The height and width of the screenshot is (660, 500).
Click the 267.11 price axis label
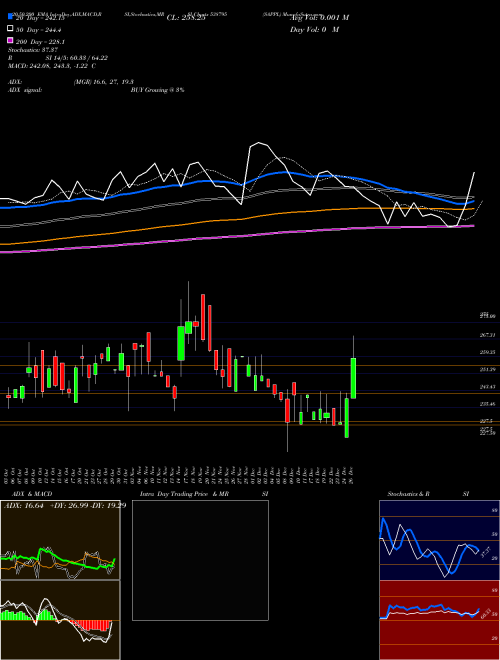(487, 335)
